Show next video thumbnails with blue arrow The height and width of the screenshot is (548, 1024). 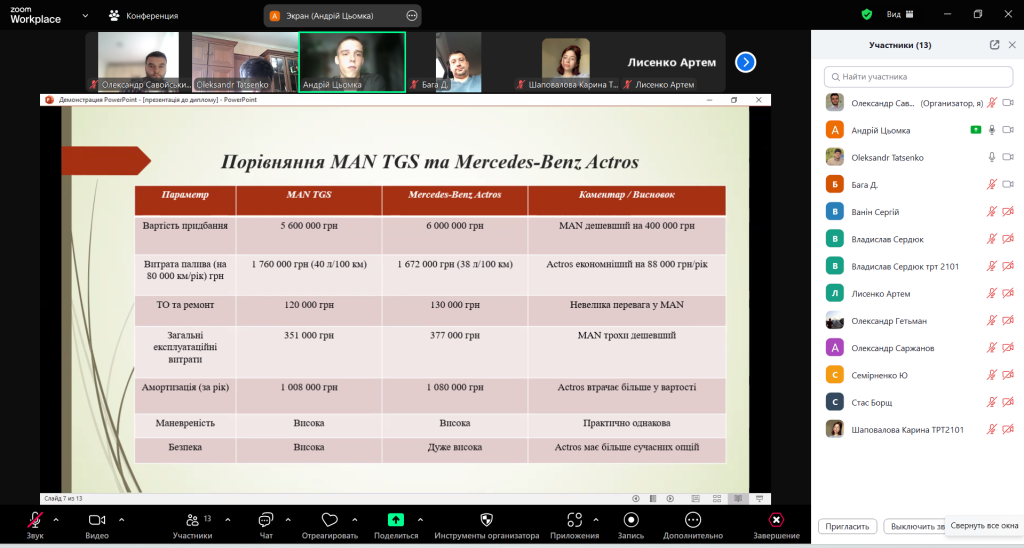[745, 62]
